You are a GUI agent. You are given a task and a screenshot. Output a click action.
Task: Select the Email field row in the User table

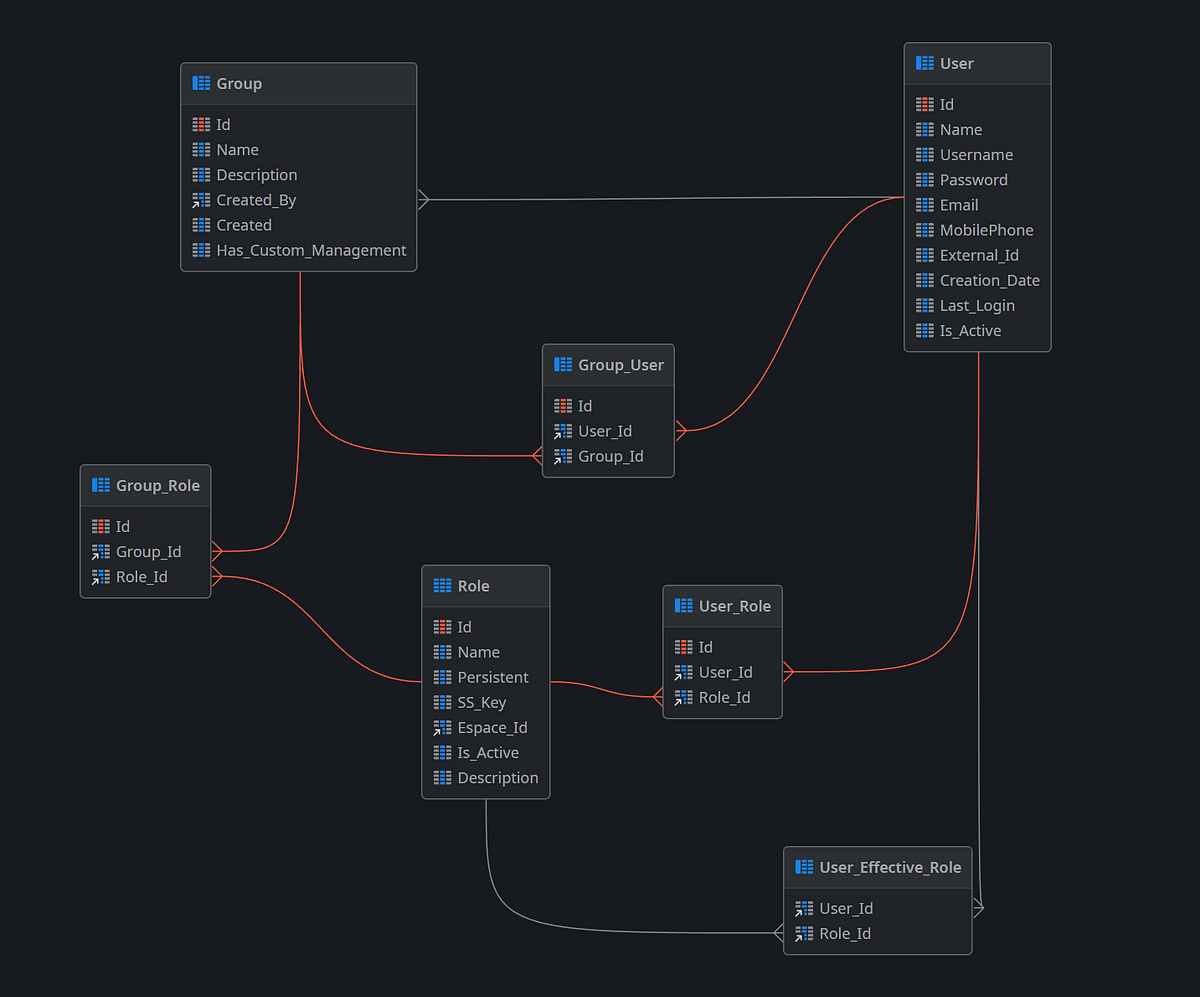[x=959, y=204]
